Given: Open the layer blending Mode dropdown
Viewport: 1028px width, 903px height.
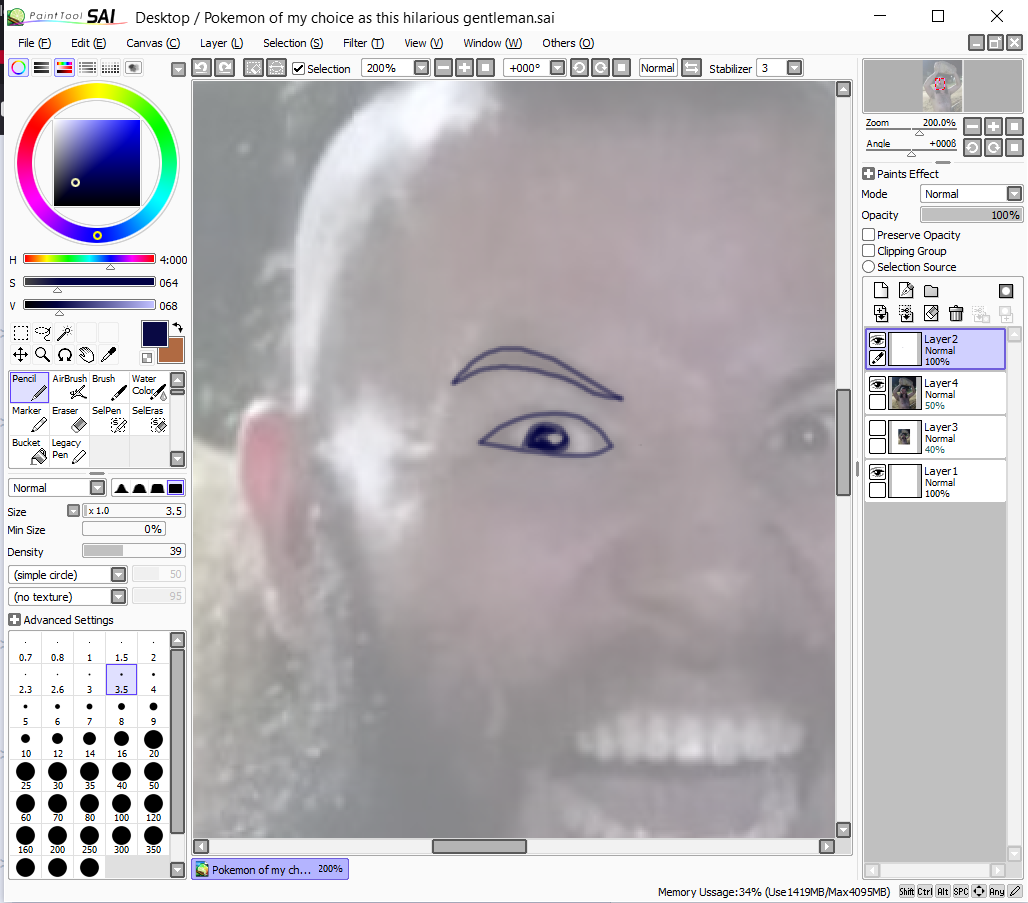Looking at the screenshot, I should [x=1014, y=193].
